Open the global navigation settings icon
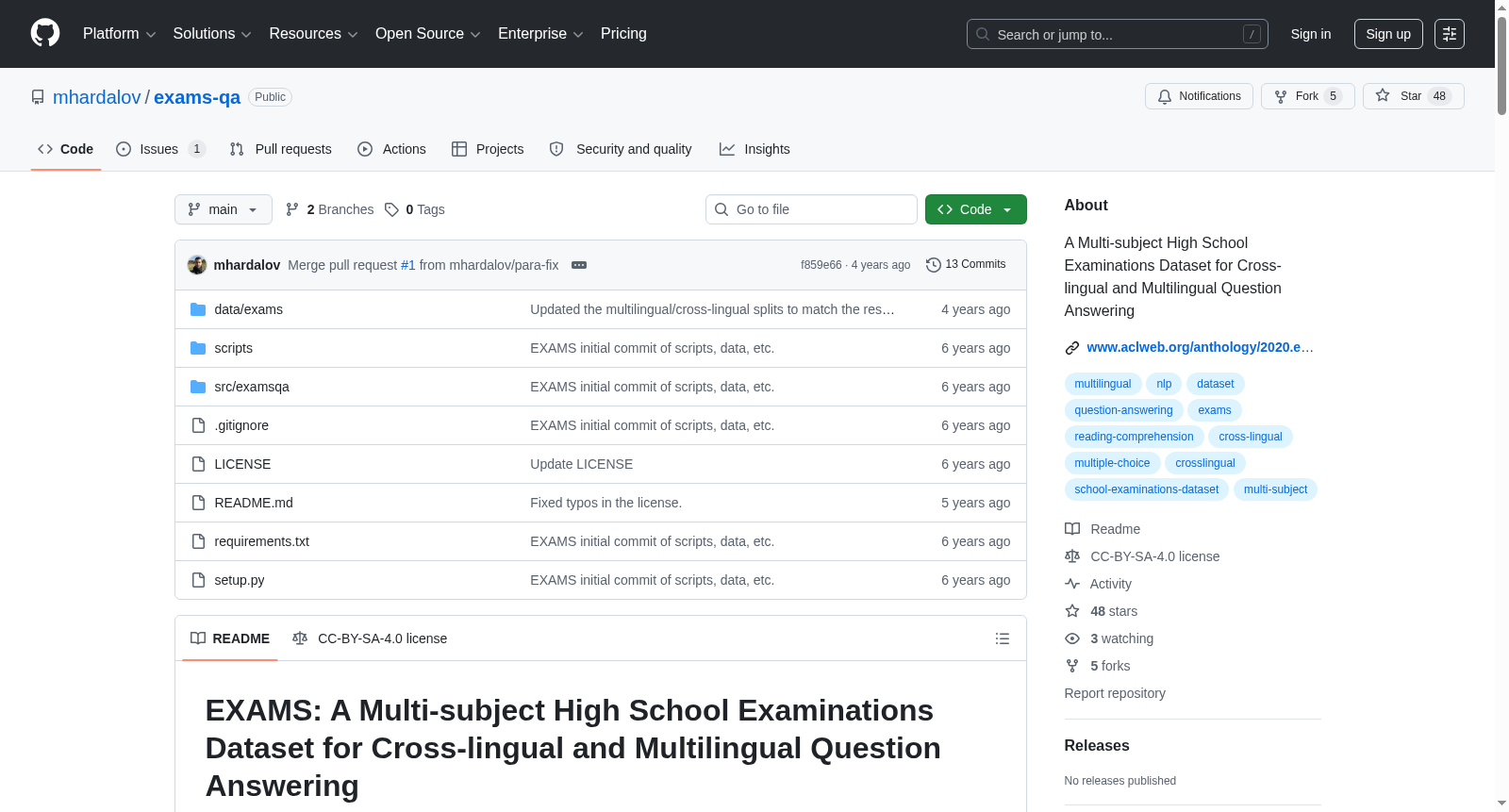The width and height of the screenshot is (1509, 812). [1450, 34]
